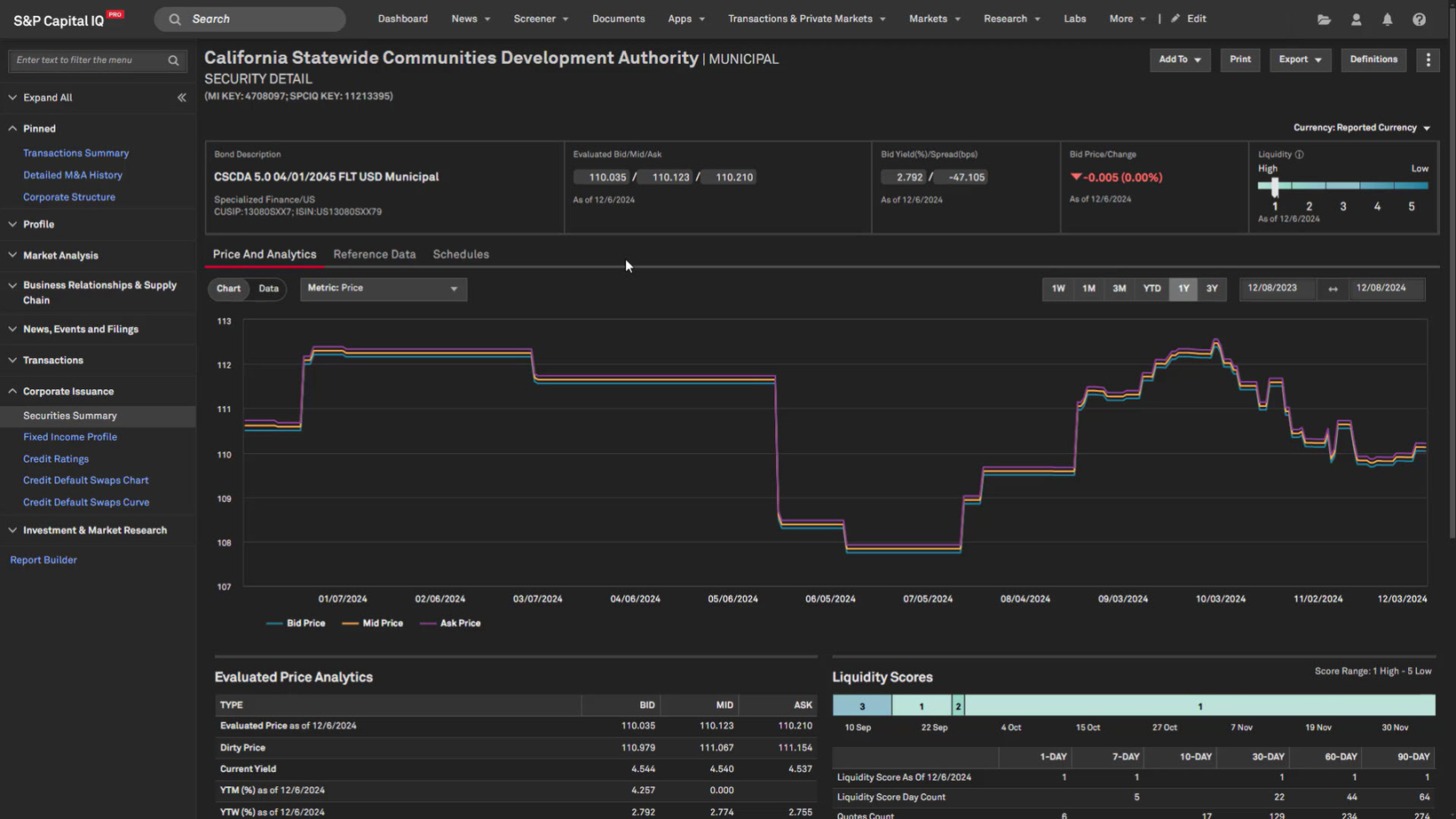Viewport: 1456px width, 819px height.
Task: Open the Fixed Income Profile link
Action: [70, 437]
